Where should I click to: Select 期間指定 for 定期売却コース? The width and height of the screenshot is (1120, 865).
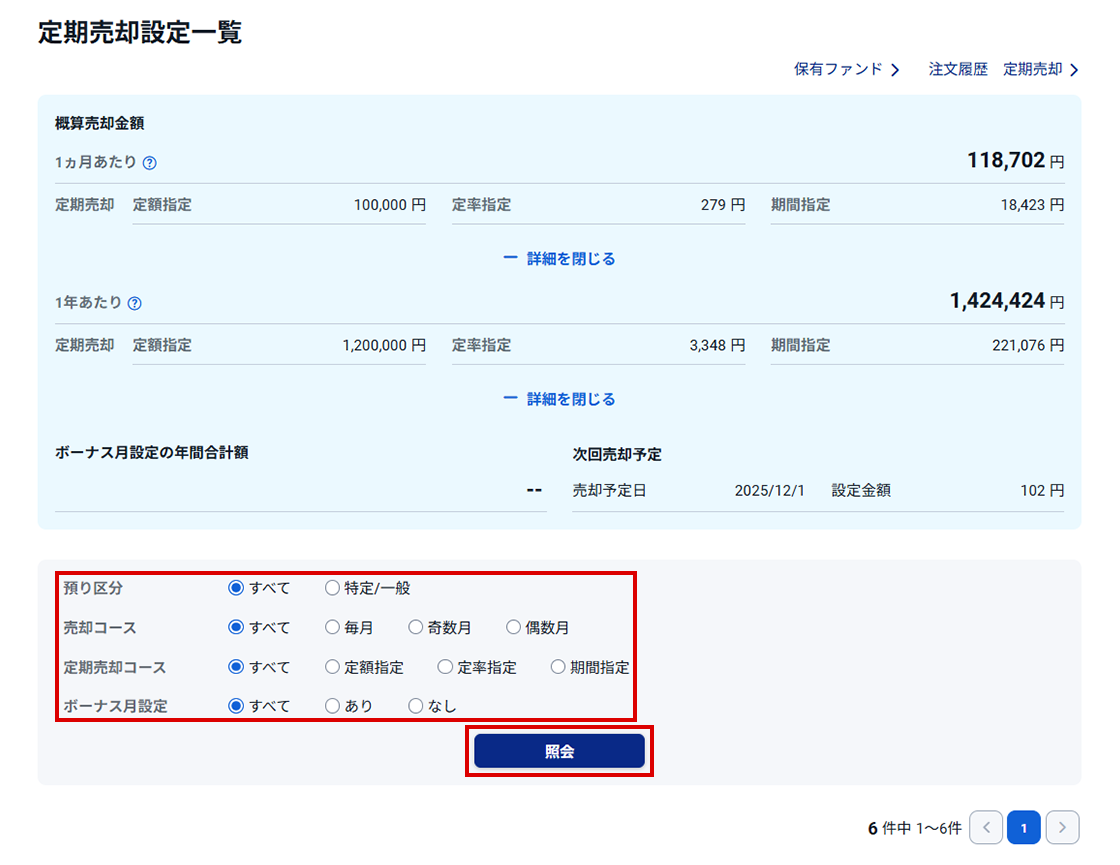point(559,667)
